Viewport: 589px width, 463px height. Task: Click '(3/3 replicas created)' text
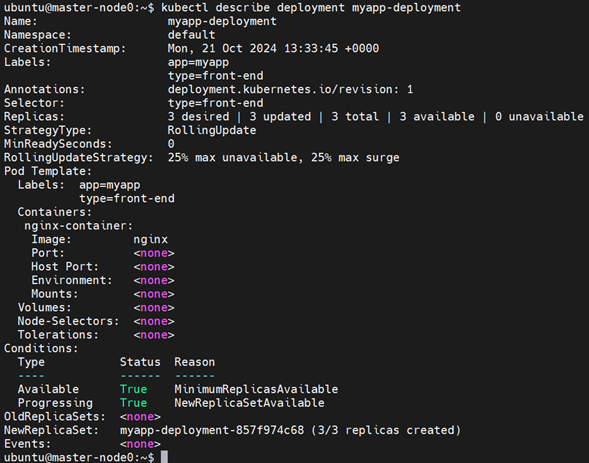[386, 430]
